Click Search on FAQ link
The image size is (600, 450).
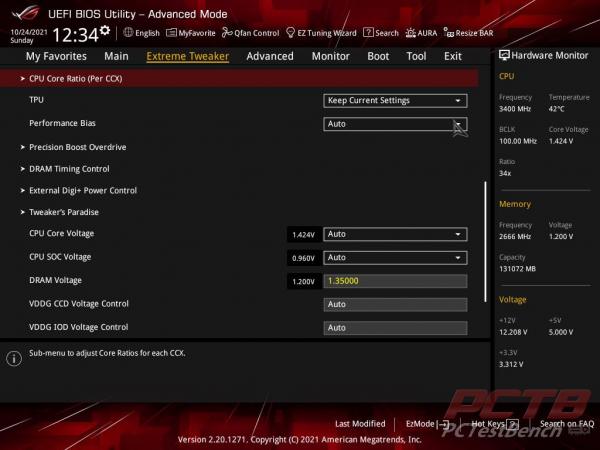pos(567,424)
